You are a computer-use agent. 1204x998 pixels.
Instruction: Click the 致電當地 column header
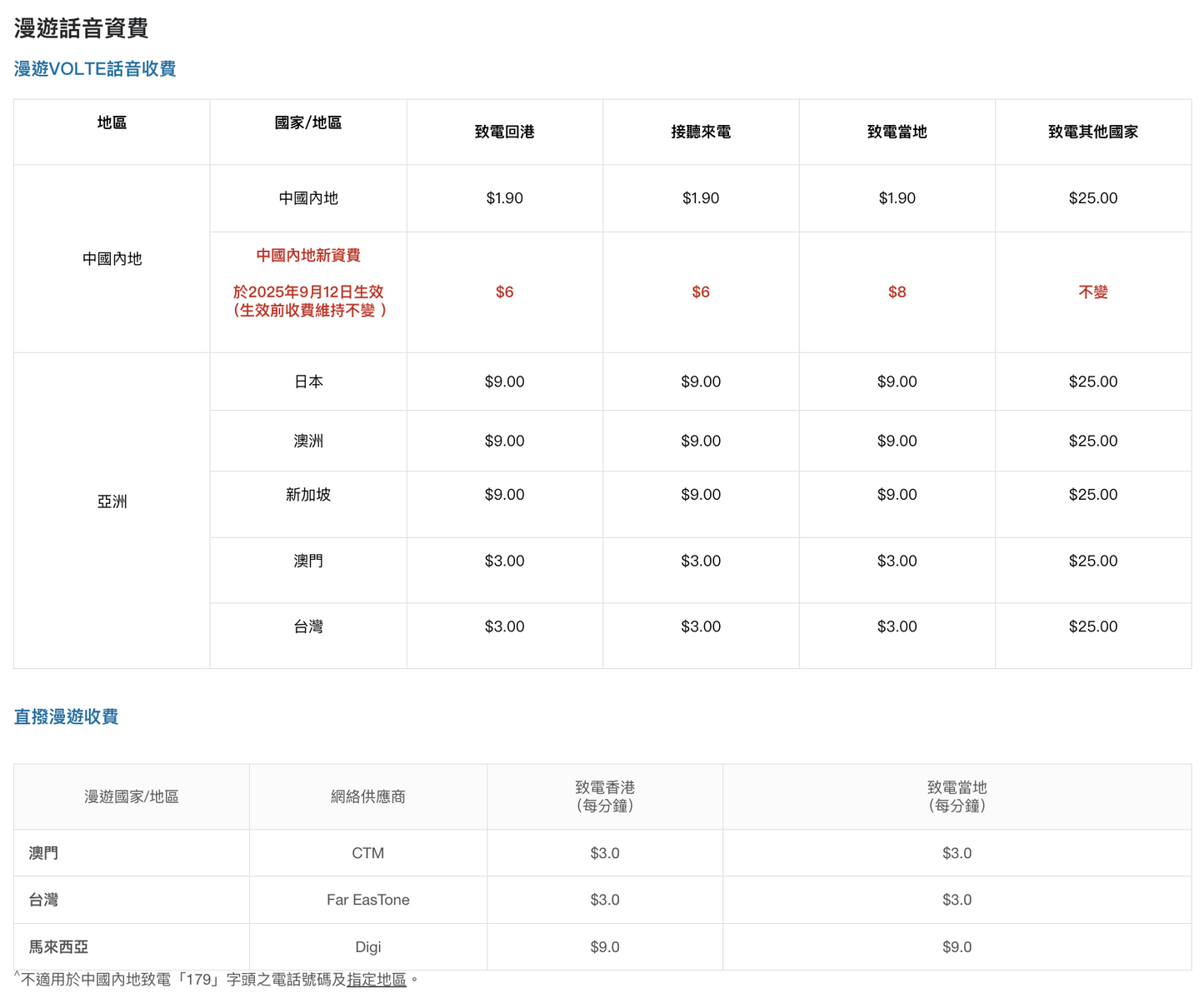coord(896,131)
